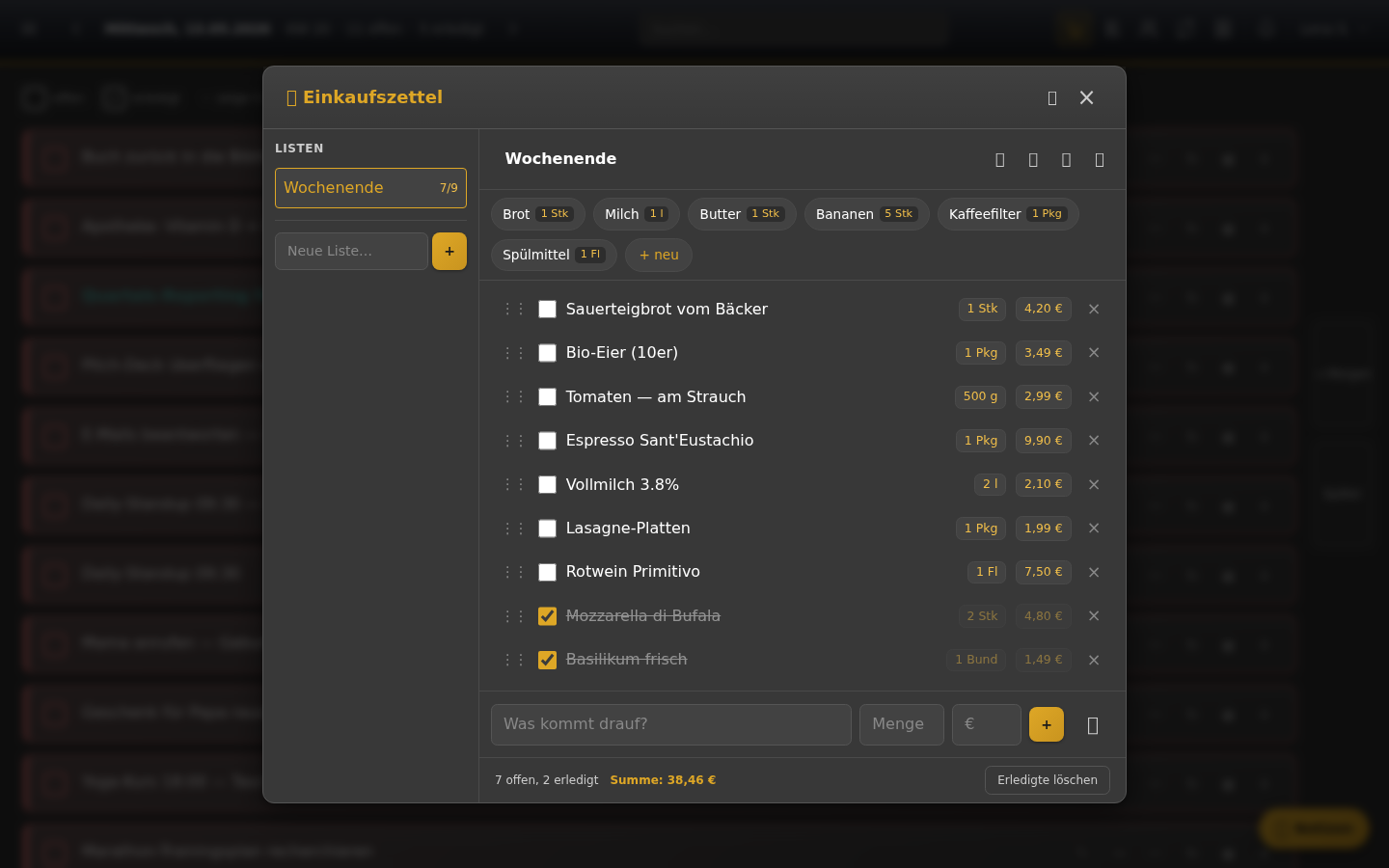Screen dimensions: 1389x868
Task: Remove Mozzarella di Bufala item
Action: [x=1094, y=616]
